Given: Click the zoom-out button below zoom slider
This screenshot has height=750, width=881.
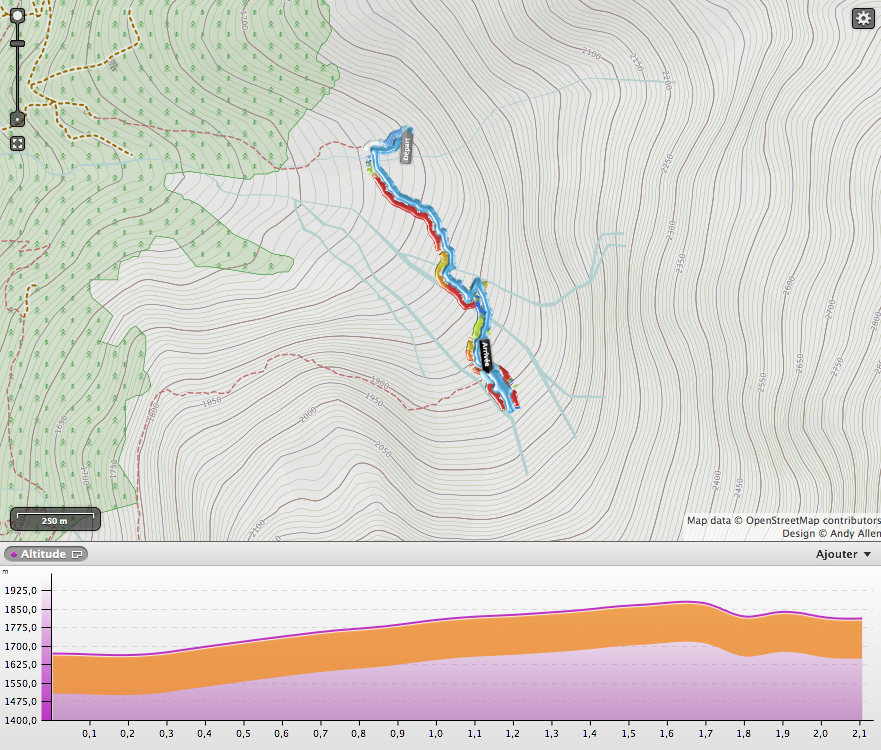Looking at the screenshot, I should point(17,119).
